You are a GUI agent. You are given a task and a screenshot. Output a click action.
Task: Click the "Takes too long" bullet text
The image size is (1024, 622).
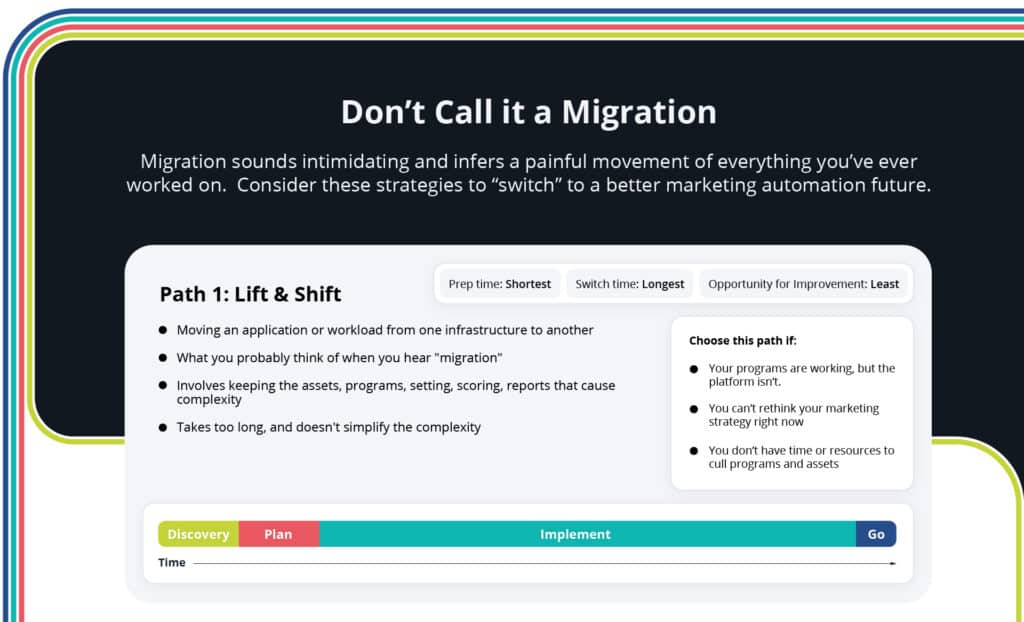(x=328, y=427)
